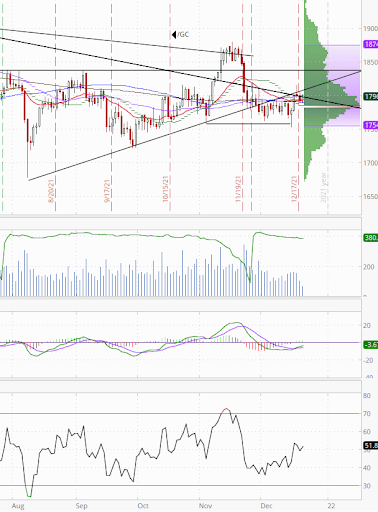Select the 10/15/21 expiration date marker
Screen dimensions: 378x512
(166, 189)
